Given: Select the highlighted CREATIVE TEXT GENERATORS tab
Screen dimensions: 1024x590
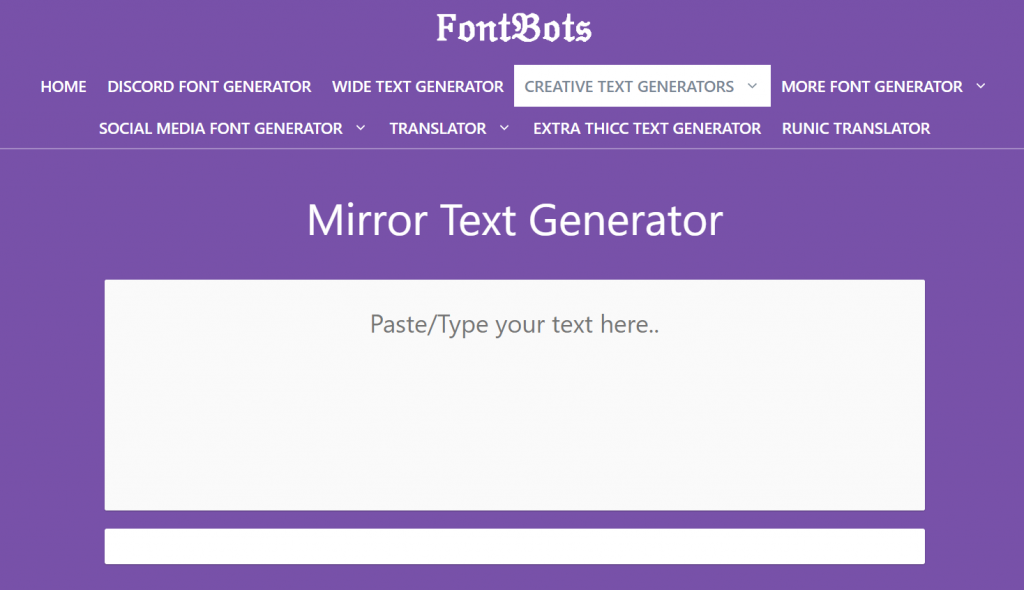Looking at the screenshot, I should coord(630,86).
